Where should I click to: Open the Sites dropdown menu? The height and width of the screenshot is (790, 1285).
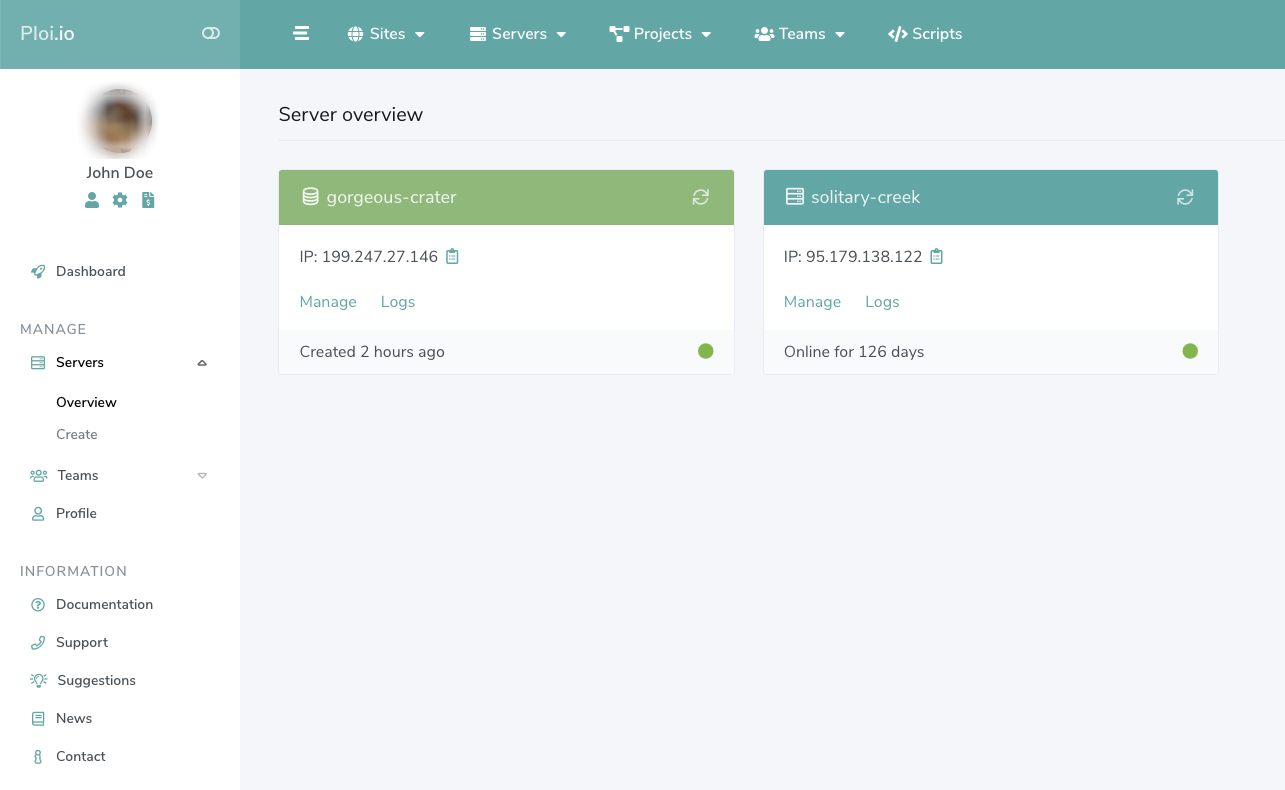click(386, 34)
